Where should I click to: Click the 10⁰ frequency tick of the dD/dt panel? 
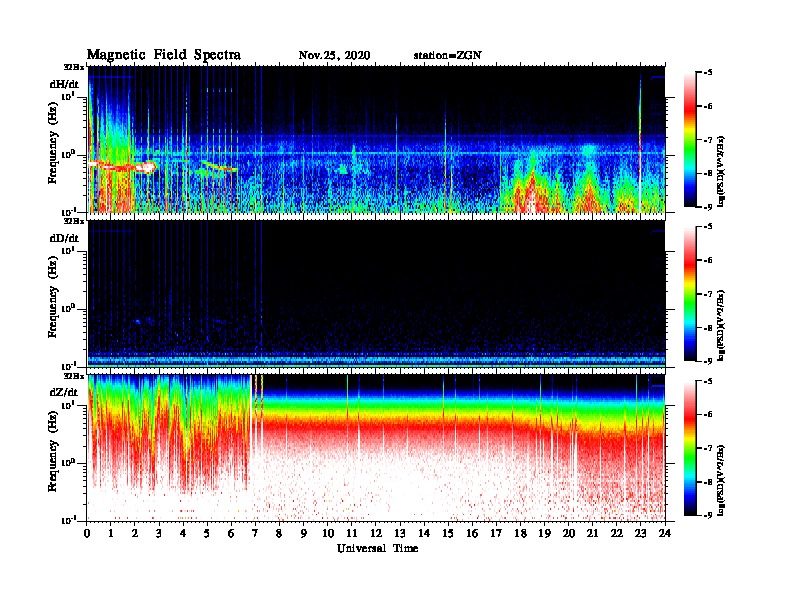(x=69, y=308)
